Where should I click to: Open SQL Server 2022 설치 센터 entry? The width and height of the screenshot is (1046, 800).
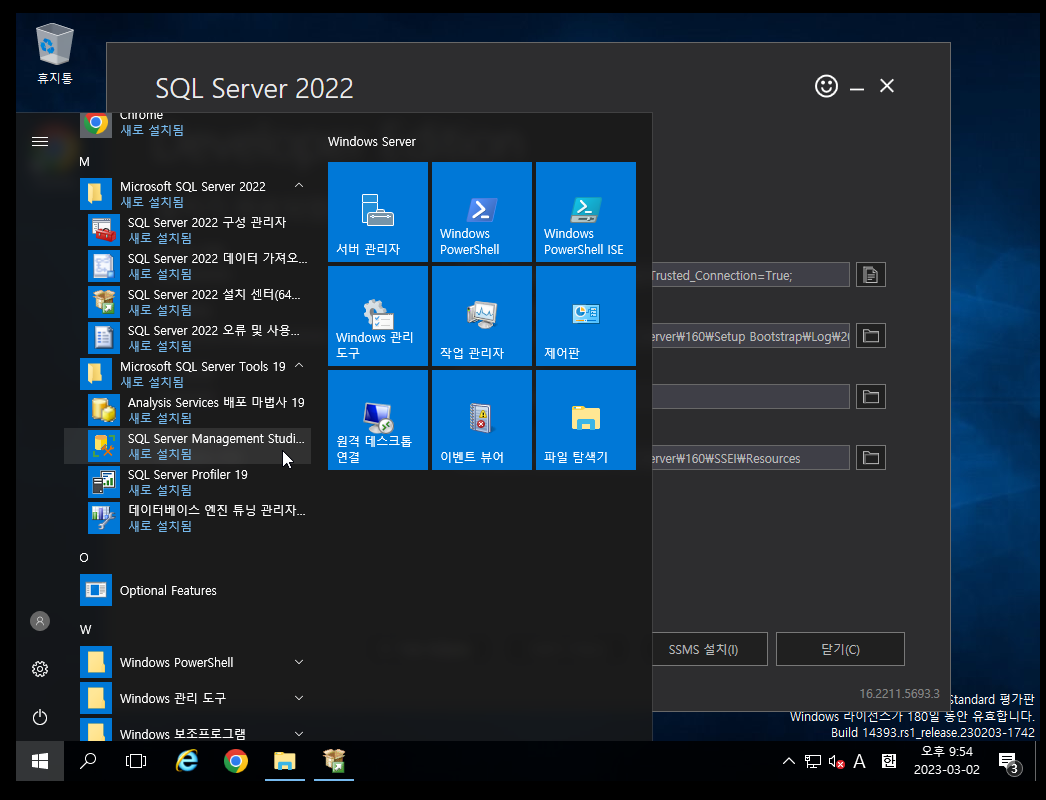pyautogui.click(x=187, y=302)
